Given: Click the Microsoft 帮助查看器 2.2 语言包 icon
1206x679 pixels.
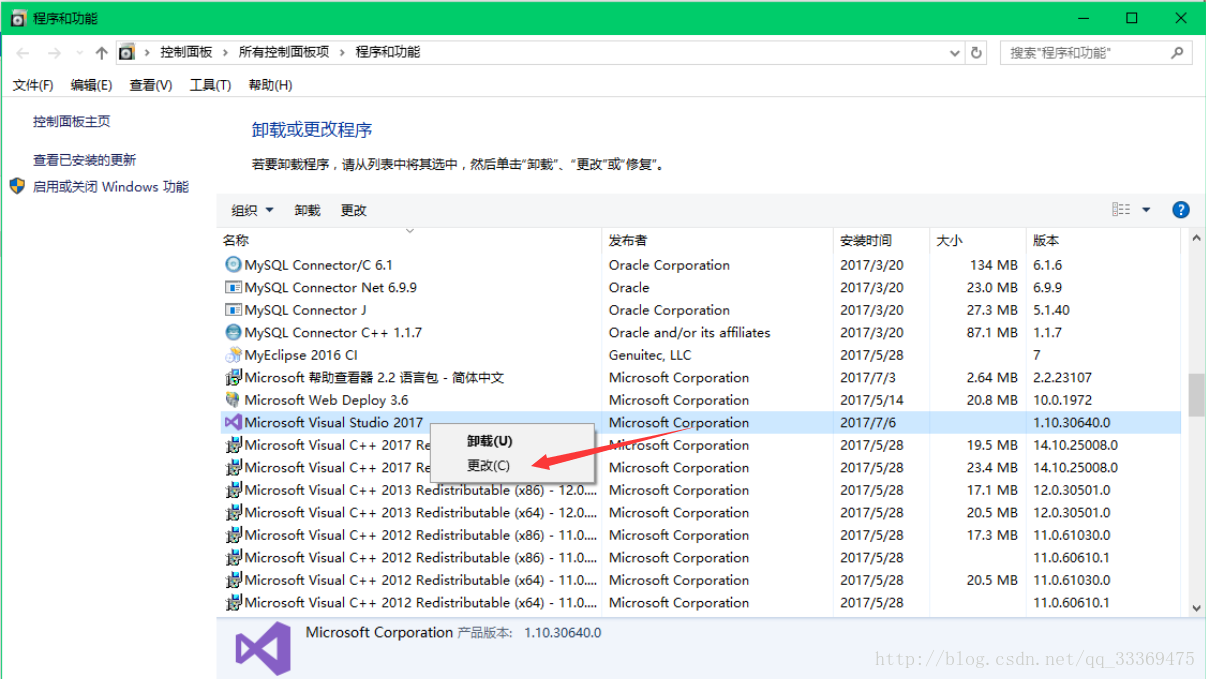Looking at the screenshot, I should pyautogui.click(x=233, y=377).
